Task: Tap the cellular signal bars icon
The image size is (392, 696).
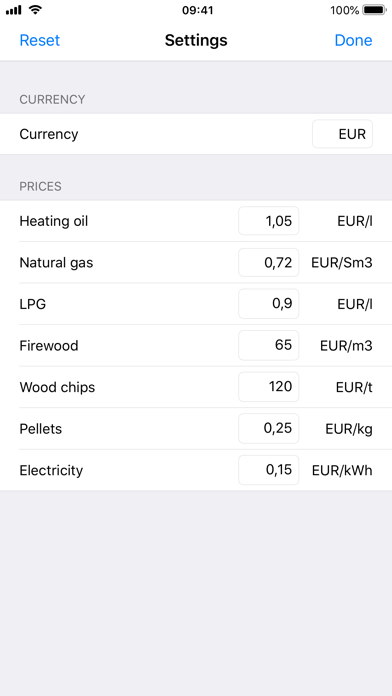Action: pyautogui.click(x=14, y=10)
